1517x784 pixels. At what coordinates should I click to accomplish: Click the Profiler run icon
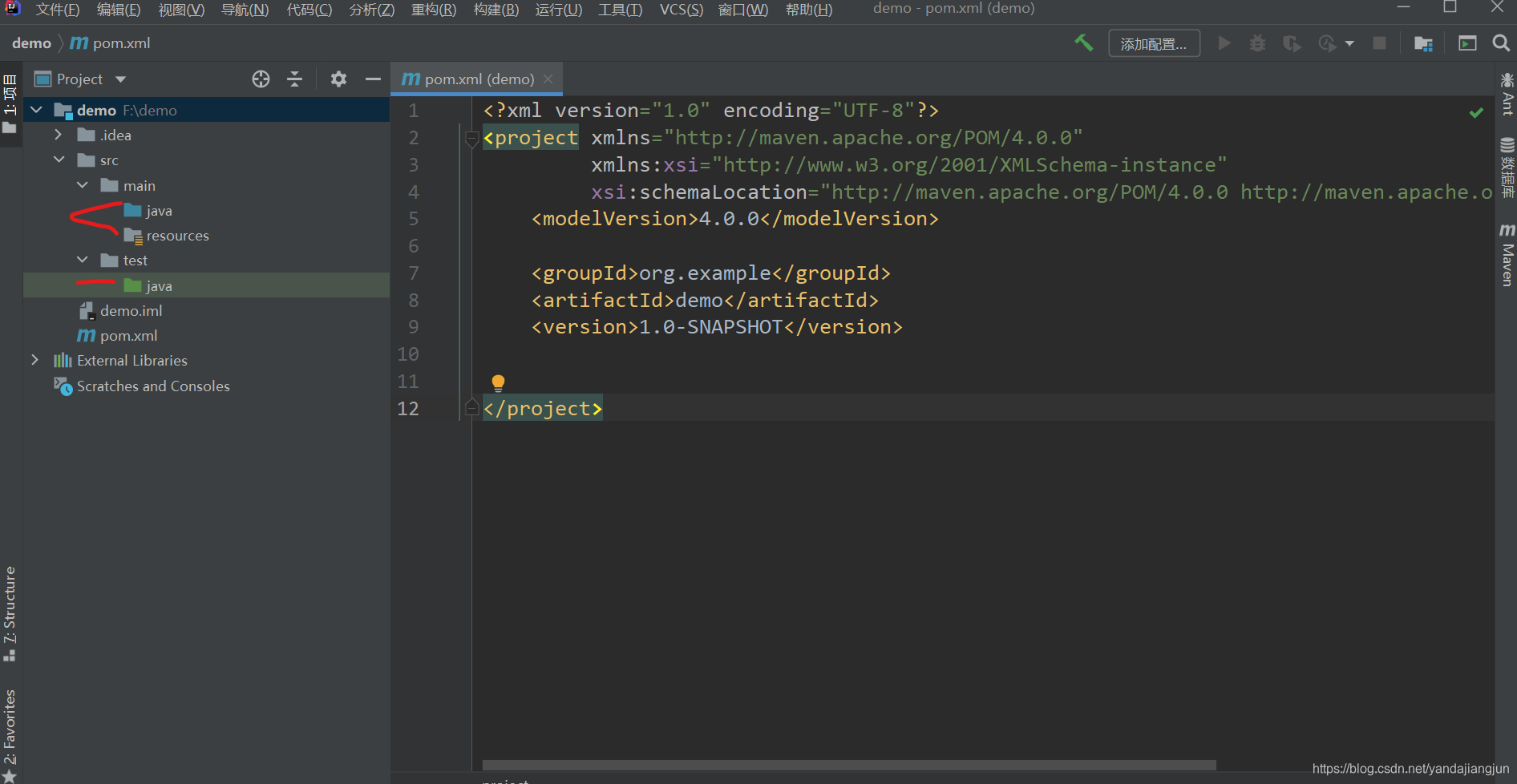(x=1328, y=43)
